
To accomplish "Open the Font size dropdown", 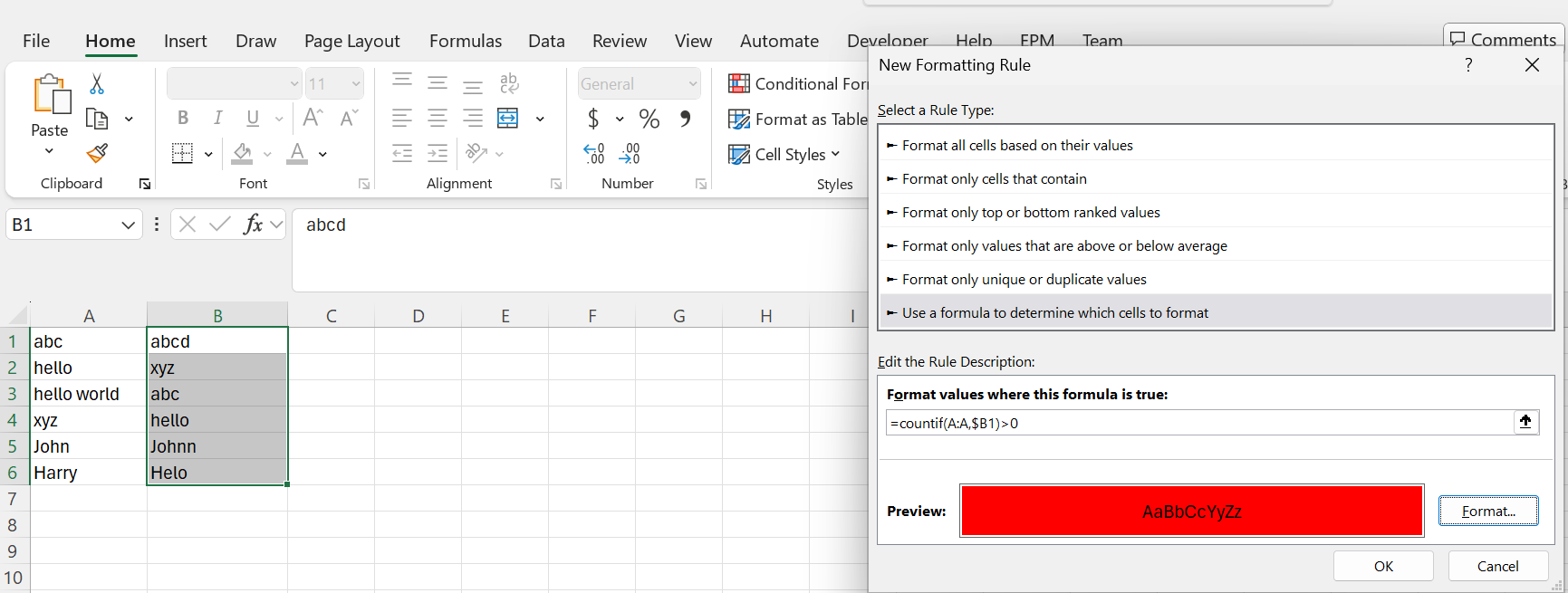I will point(356,84).
